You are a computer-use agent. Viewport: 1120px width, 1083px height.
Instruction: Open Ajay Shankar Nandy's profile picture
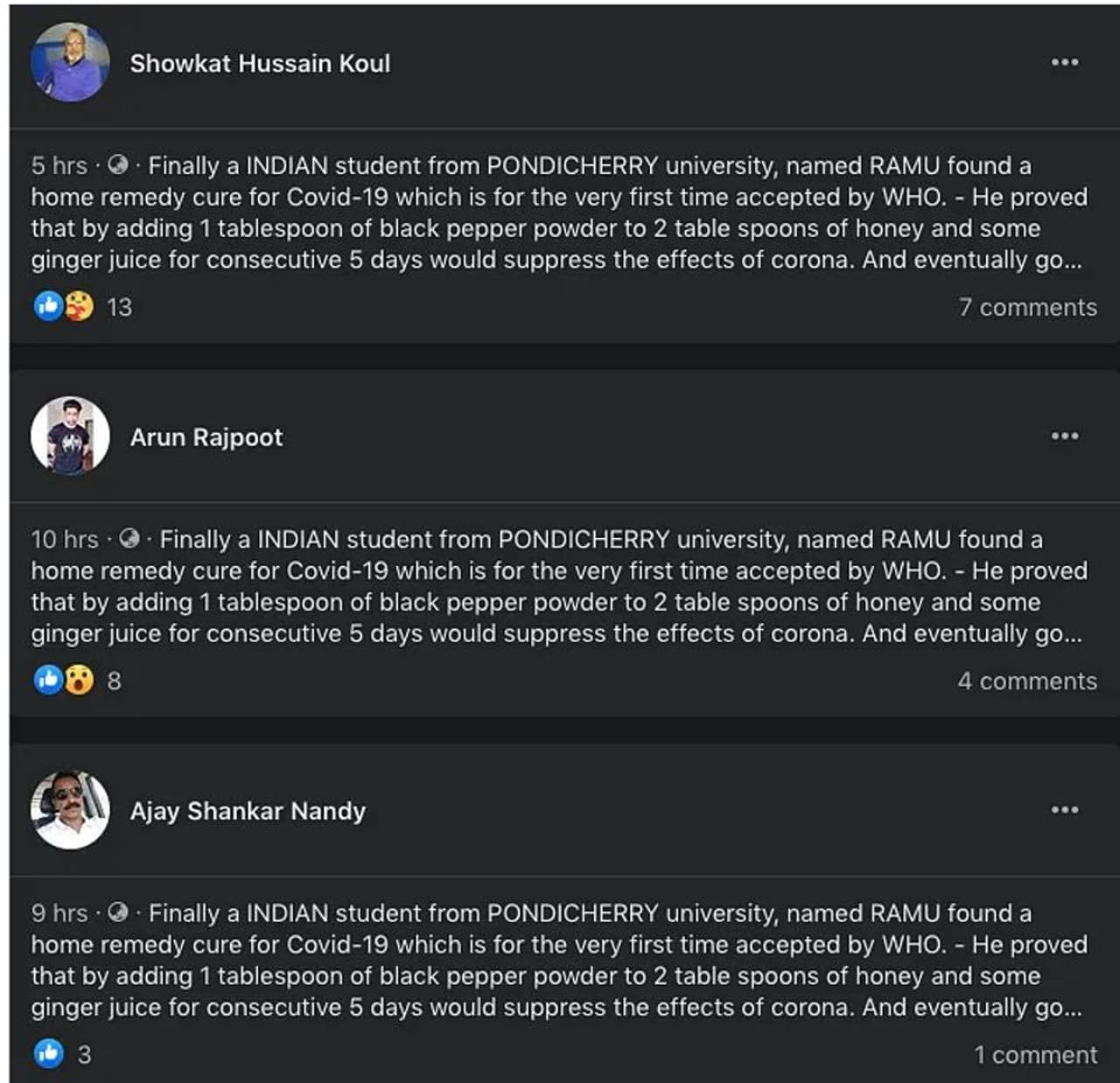tap(70, 810)
